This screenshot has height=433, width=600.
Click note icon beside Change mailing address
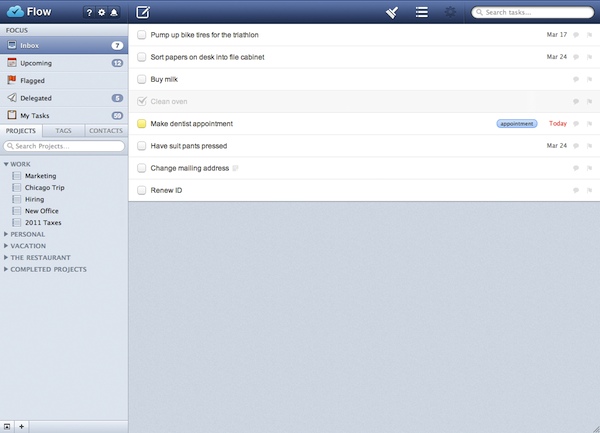point(235,168)
